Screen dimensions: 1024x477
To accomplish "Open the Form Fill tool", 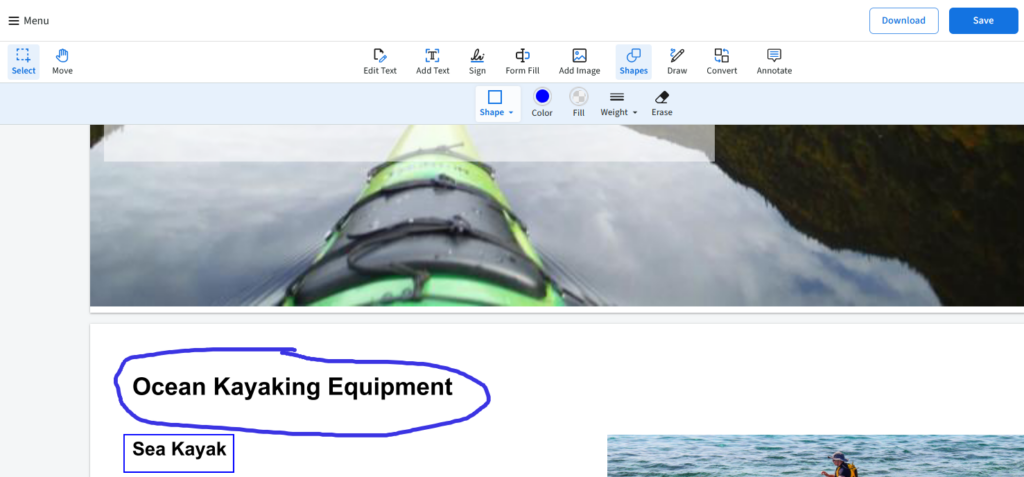I will point(522,62).
